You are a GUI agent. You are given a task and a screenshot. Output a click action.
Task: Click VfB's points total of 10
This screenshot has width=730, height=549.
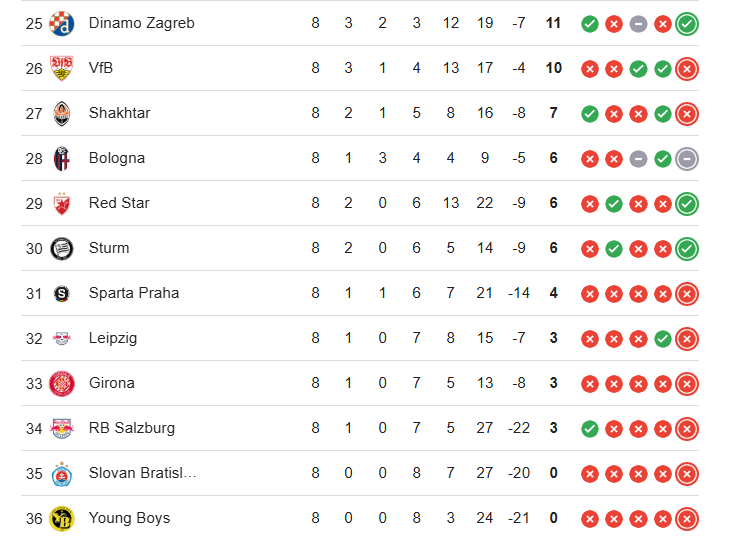click(x=554, y=68)
